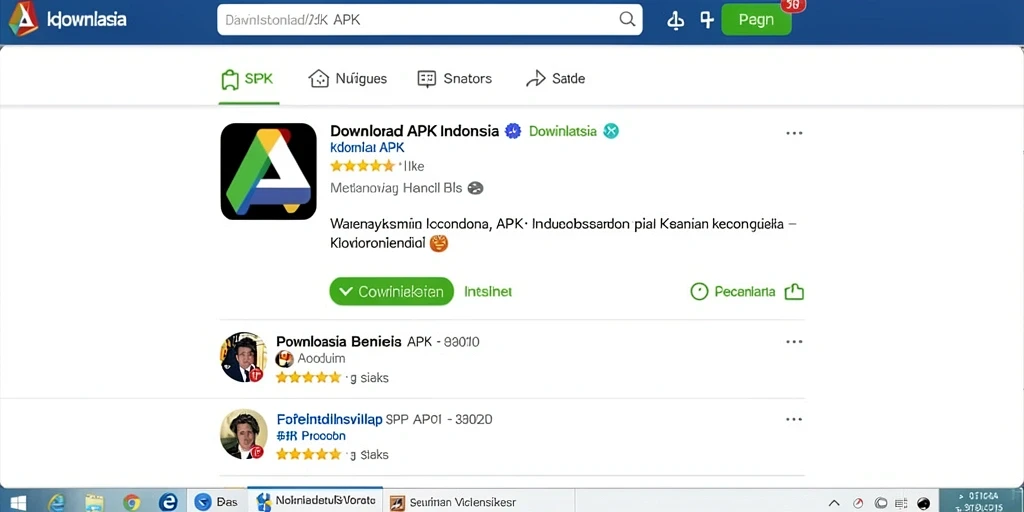The height and width of the screenshot is (512, 1024).
Task: Open the 'Foŕelntdilnsvillap' result title
Action: click(x=329, y=419)
